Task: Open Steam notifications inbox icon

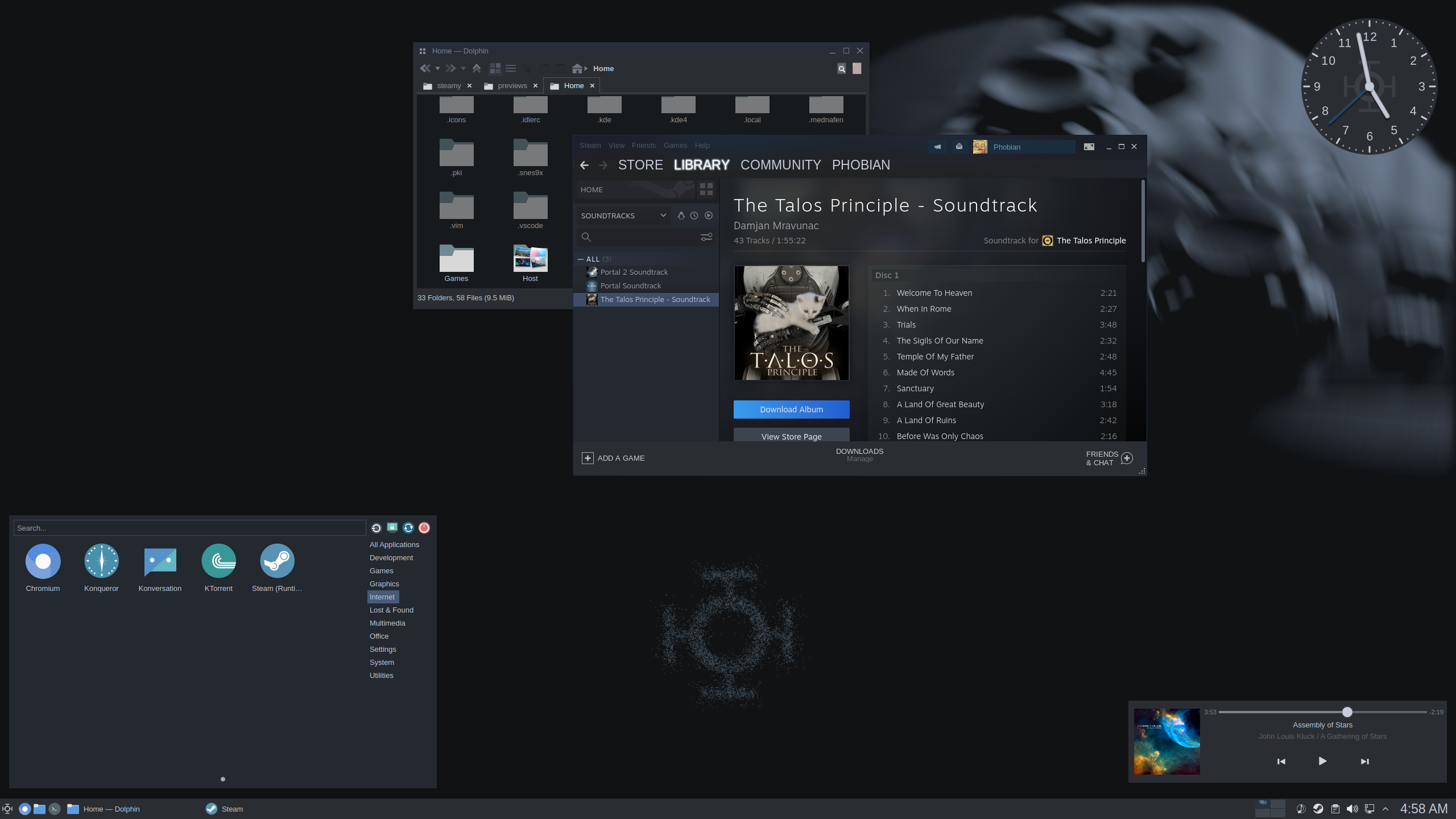Action: (x=959, y=147)
